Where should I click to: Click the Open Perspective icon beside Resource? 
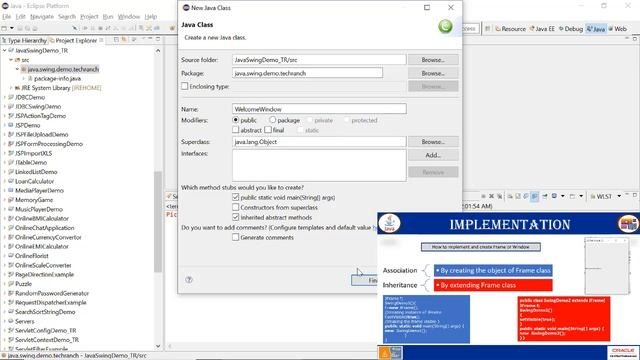[488, 29]
